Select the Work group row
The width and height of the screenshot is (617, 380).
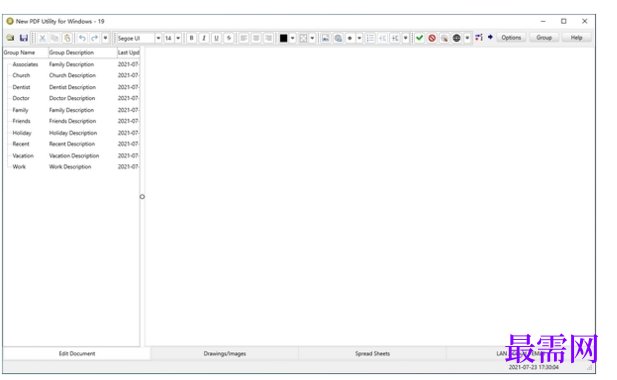click(71, 166)
